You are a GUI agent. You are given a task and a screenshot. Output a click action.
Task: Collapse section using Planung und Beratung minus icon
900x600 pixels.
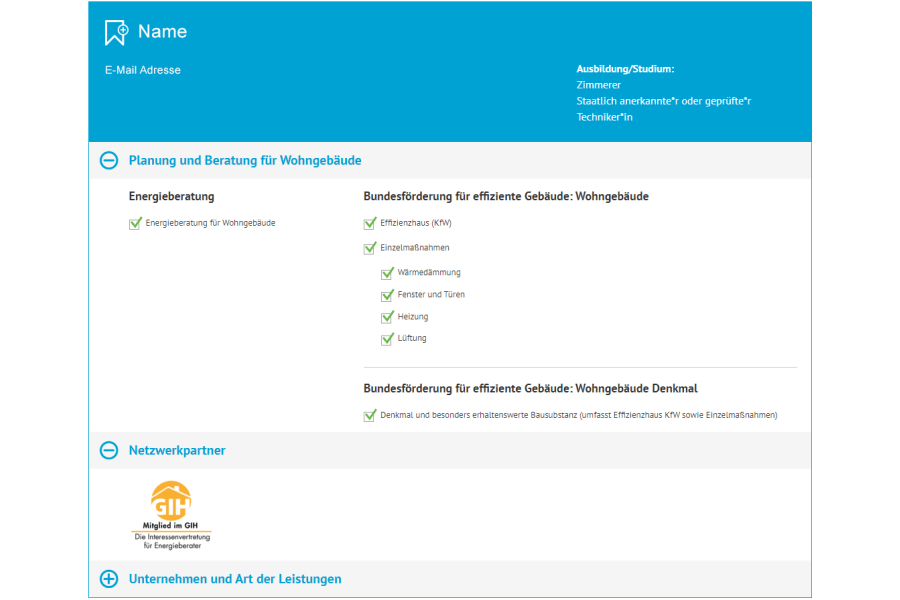(109, 160)
